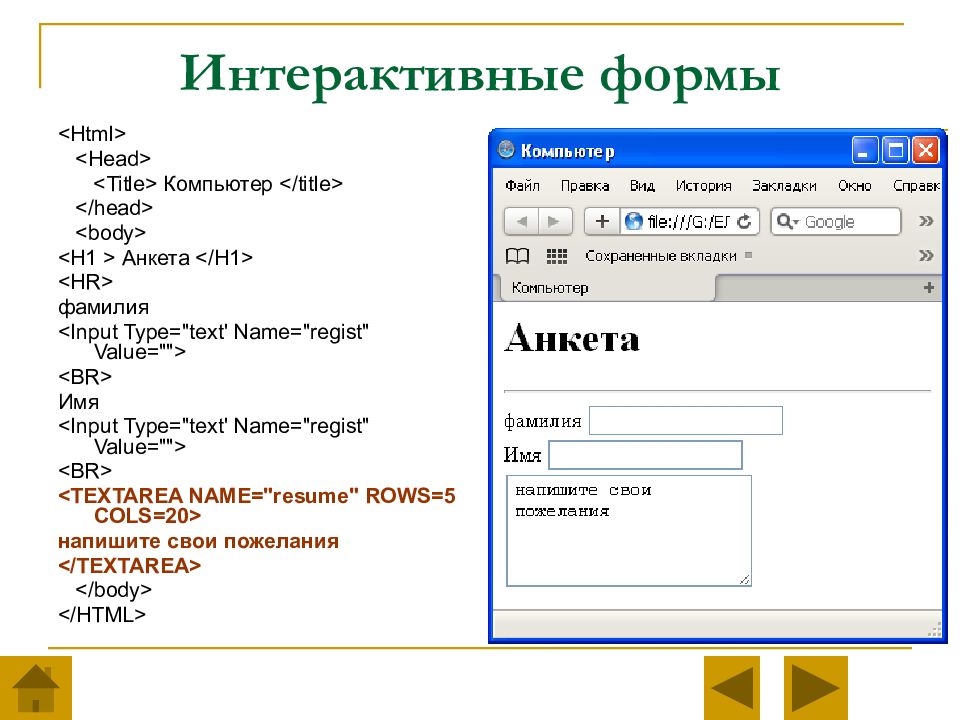The image size is (960, 720).
Task: Click the Safari compass icon in title bar
Action: (x=506, y=149)
